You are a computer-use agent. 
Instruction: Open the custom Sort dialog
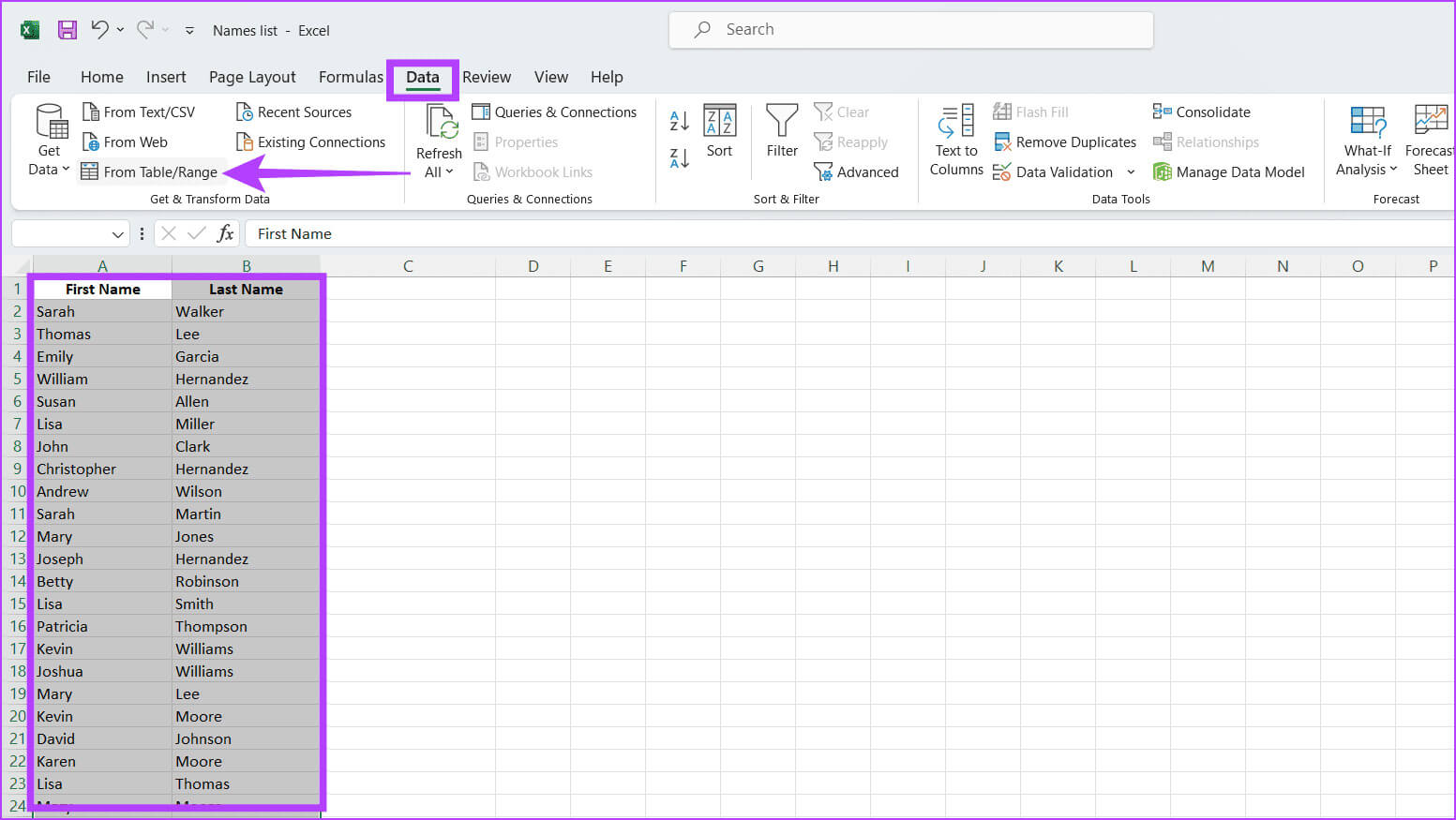(x=719, y=131)
